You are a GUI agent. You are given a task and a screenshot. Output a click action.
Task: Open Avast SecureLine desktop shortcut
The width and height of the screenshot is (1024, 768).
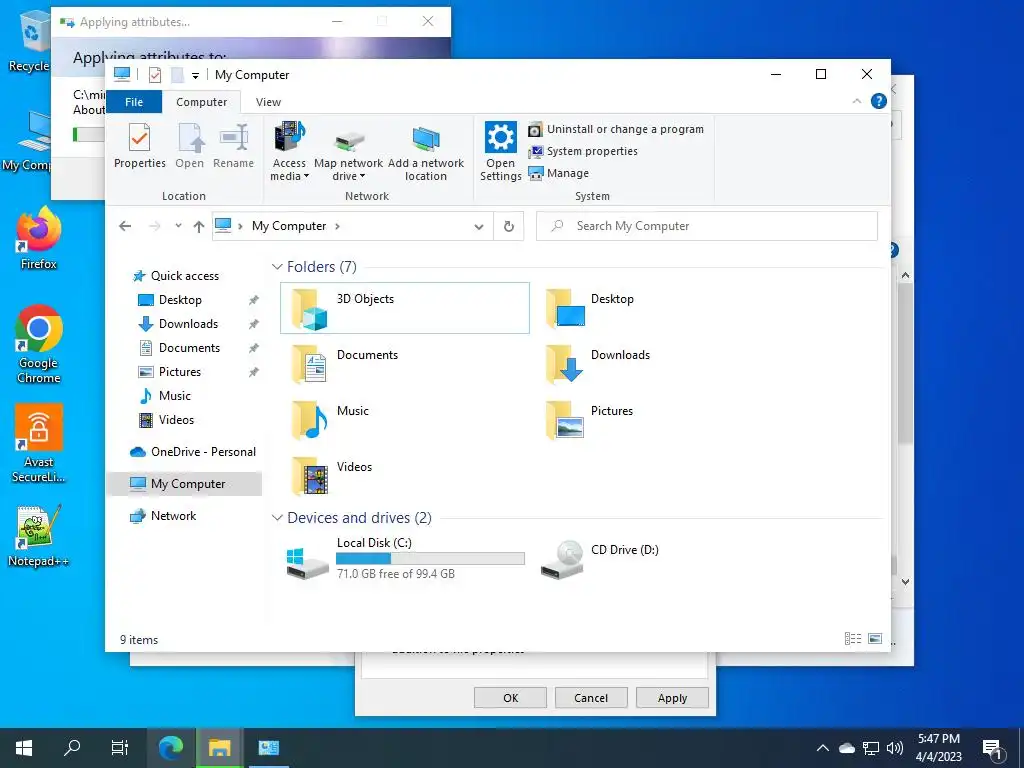[x=39, y=443]
